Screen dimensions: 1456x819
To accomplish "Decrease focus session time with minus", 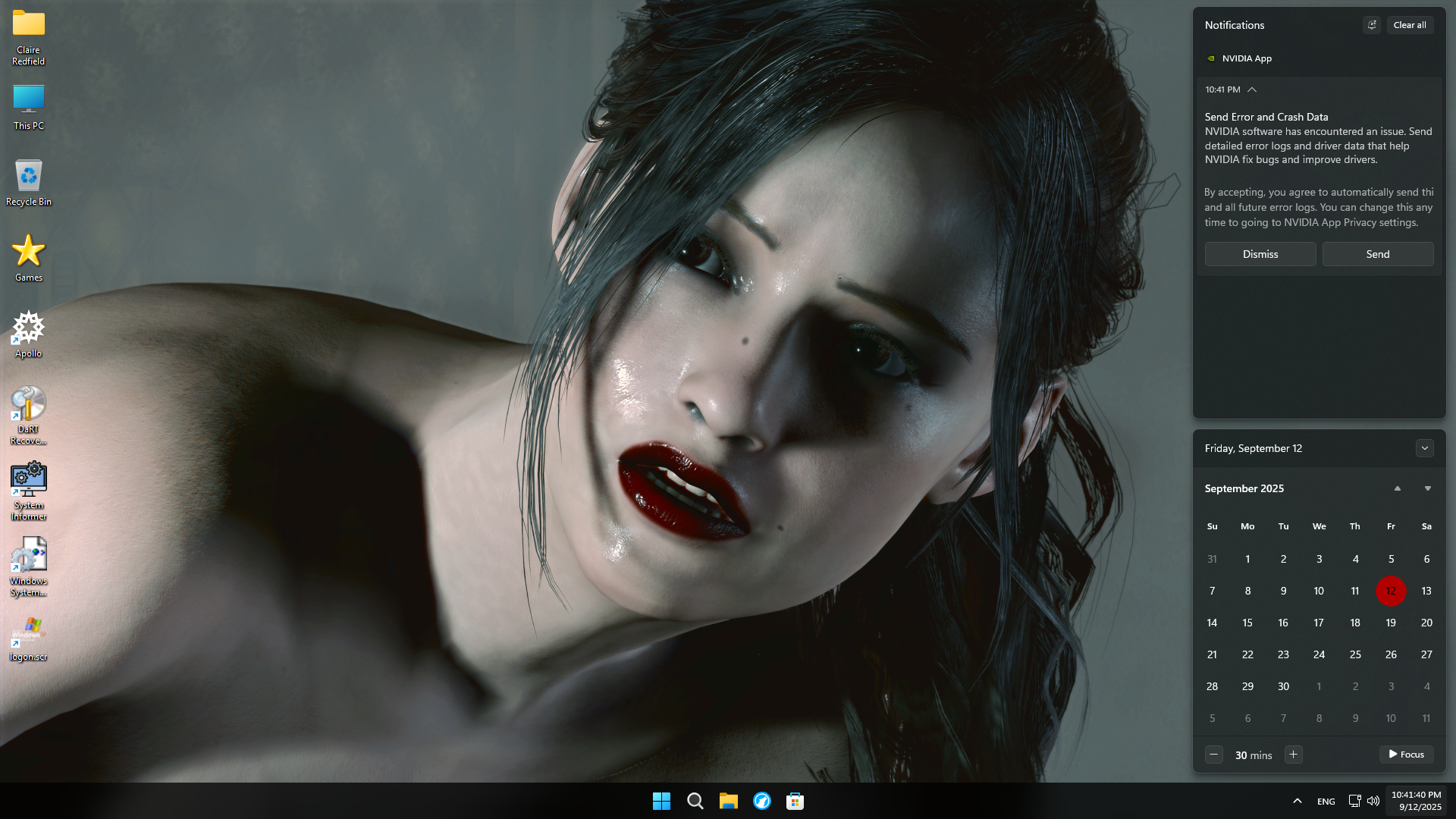I will [x=1213, y=755].
